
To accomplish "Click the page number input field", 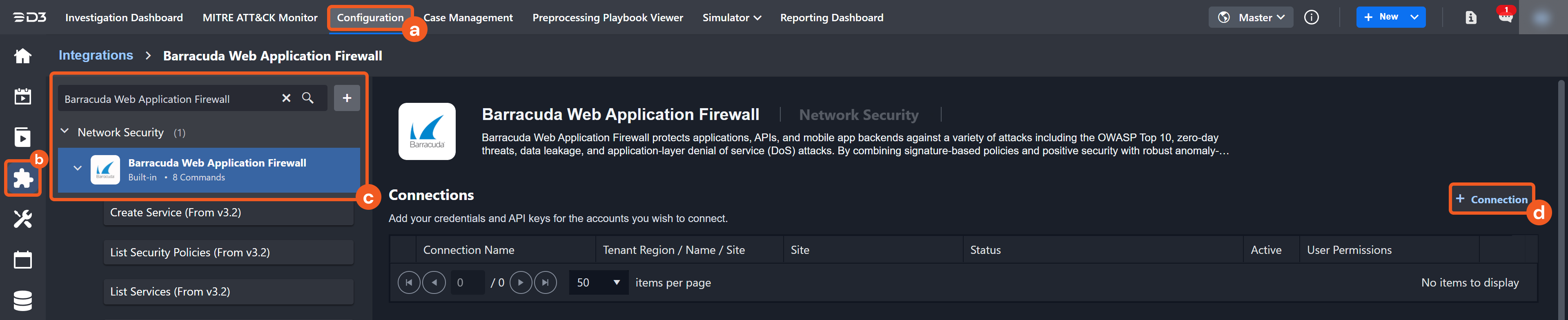I will [467, 282].
